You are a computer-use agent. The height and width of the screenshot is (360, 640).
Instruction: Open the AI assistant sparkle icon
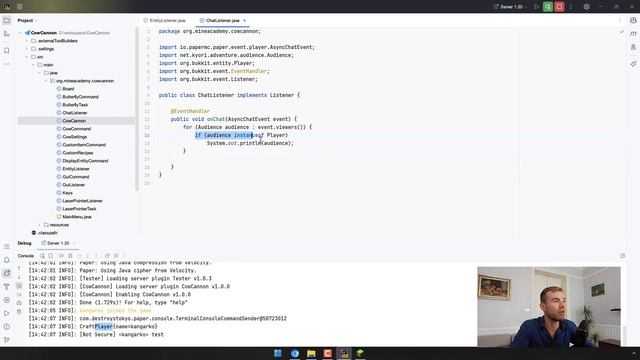[633, 64]
